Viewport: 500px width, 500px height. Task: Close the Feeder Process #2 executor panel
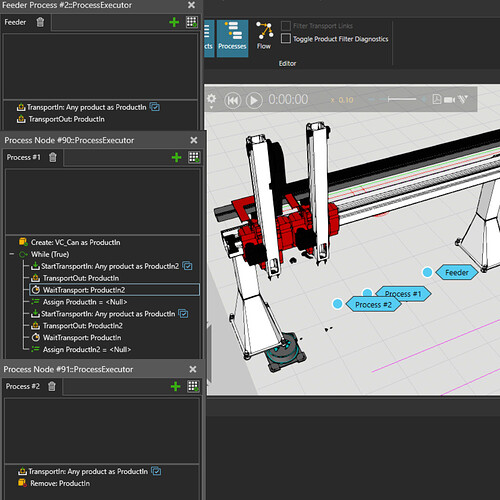(191, 5)
